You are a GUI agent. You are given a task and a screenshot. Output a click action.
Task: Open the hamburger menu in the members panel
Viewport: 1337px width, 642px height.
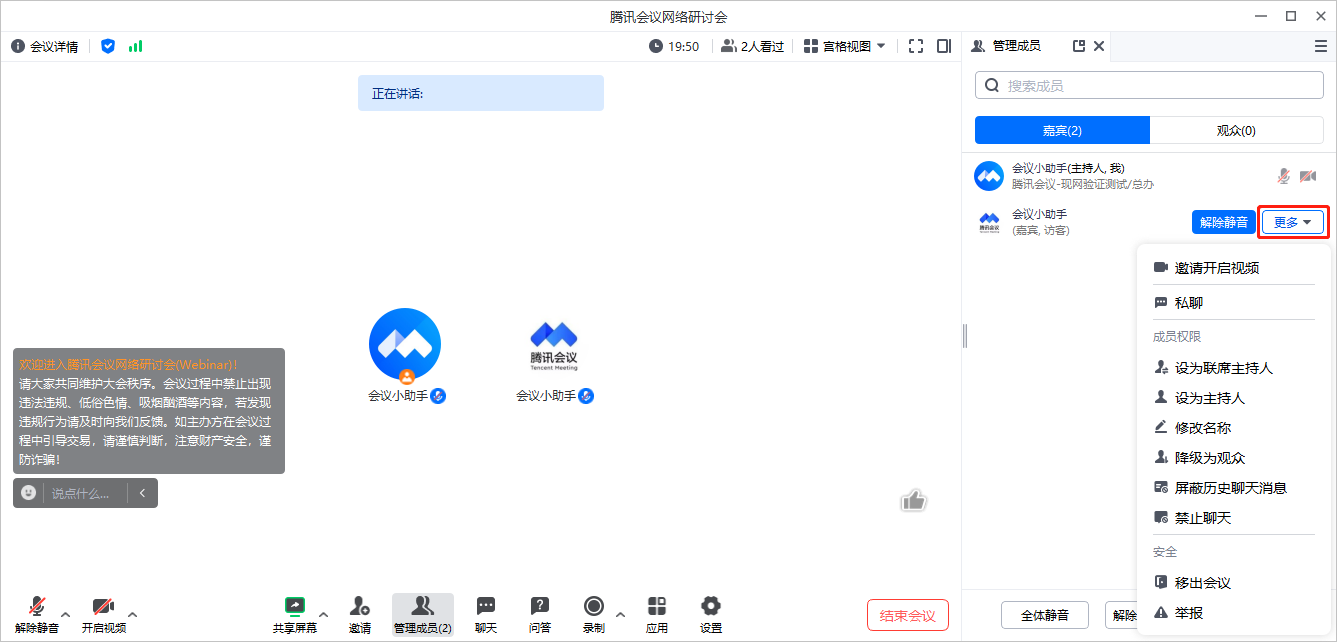(x=1321, y=46)
